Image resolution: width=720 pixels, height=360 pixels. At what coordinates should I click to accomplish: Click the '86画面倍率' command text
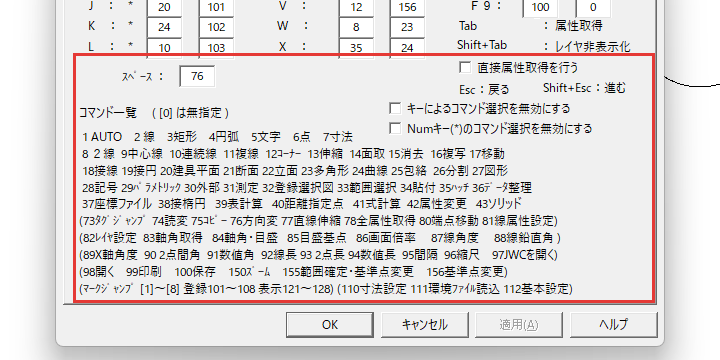386,238
